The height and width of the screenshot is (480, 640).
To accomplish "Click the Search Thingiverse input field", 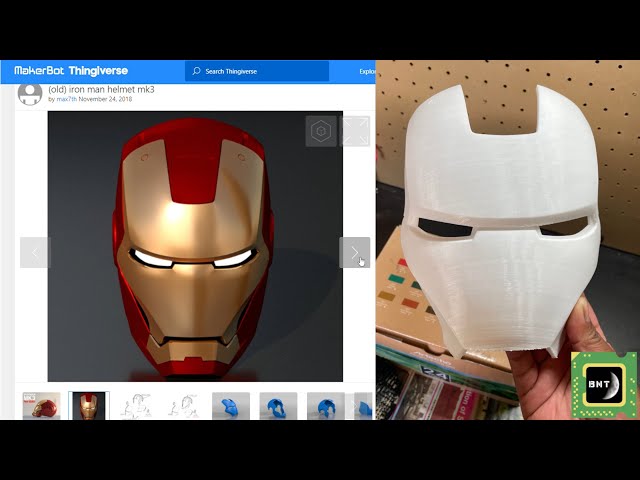I will click(x=257, y=71).
